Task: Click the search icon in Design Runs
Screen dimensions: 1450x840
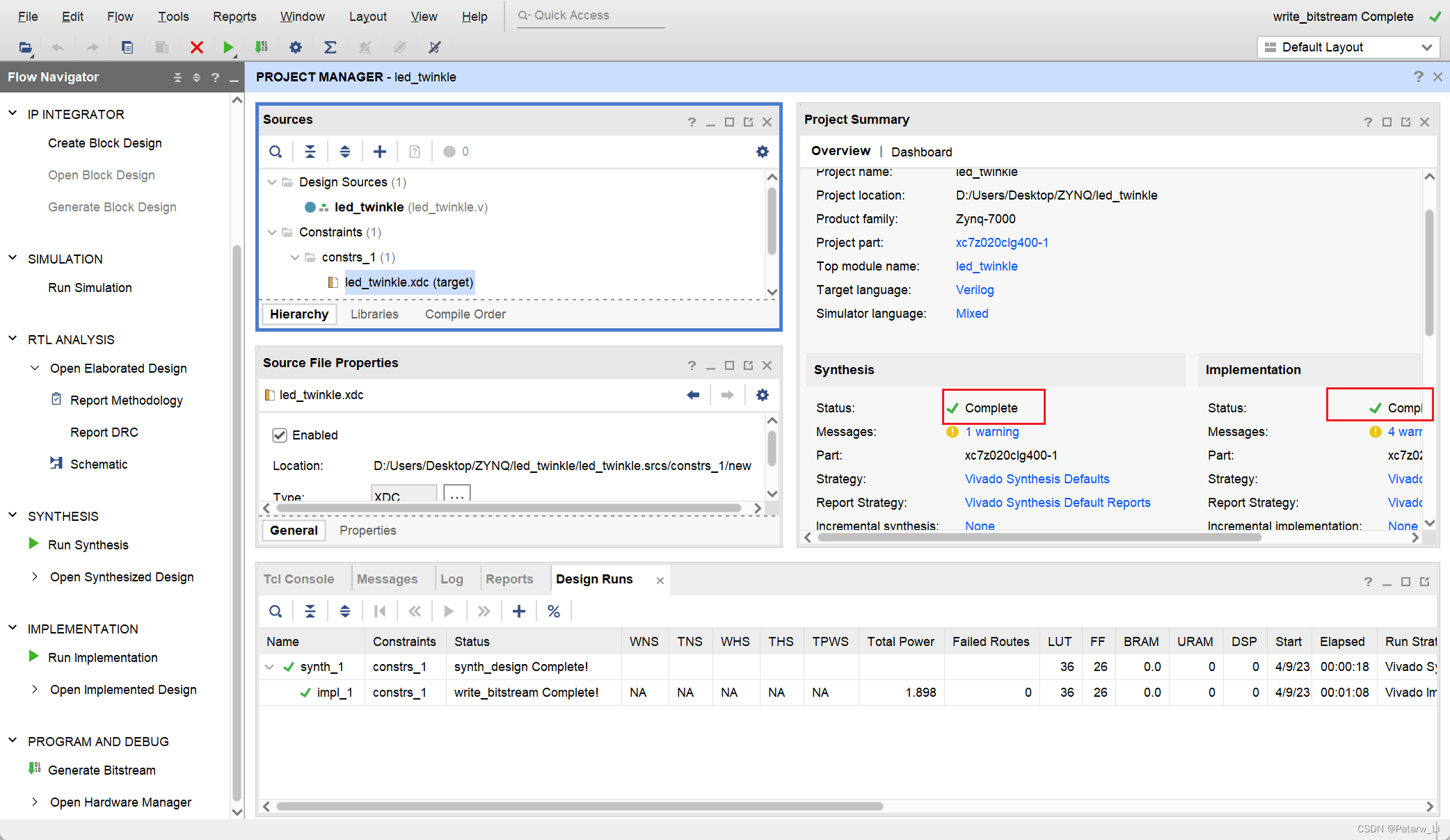Action: 276,611
